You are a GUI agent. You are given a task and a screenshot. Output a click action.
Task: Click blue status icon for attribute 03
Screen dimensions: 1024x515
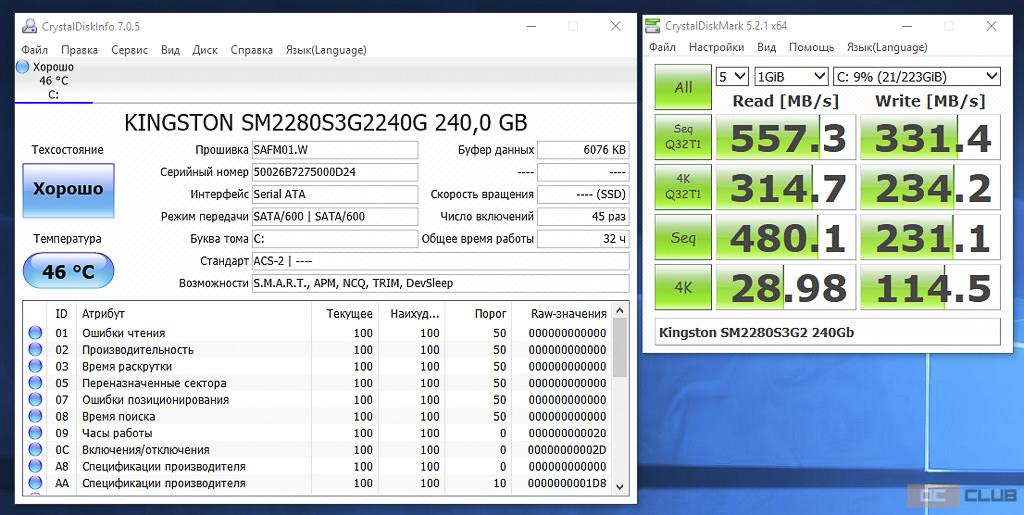pyautogui.click(x=35, y=366)
